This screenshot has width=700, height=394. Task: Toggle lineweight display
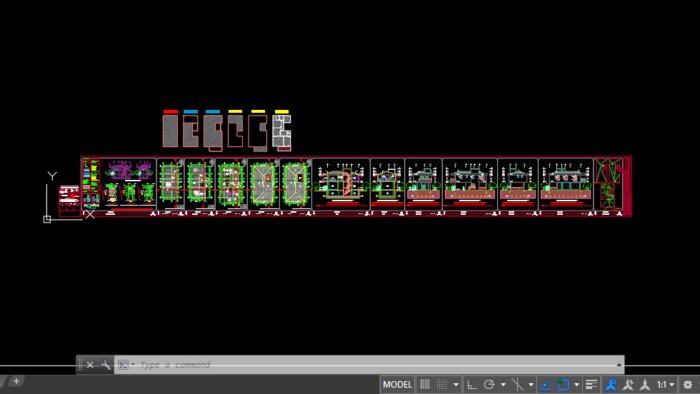point(591,384)
